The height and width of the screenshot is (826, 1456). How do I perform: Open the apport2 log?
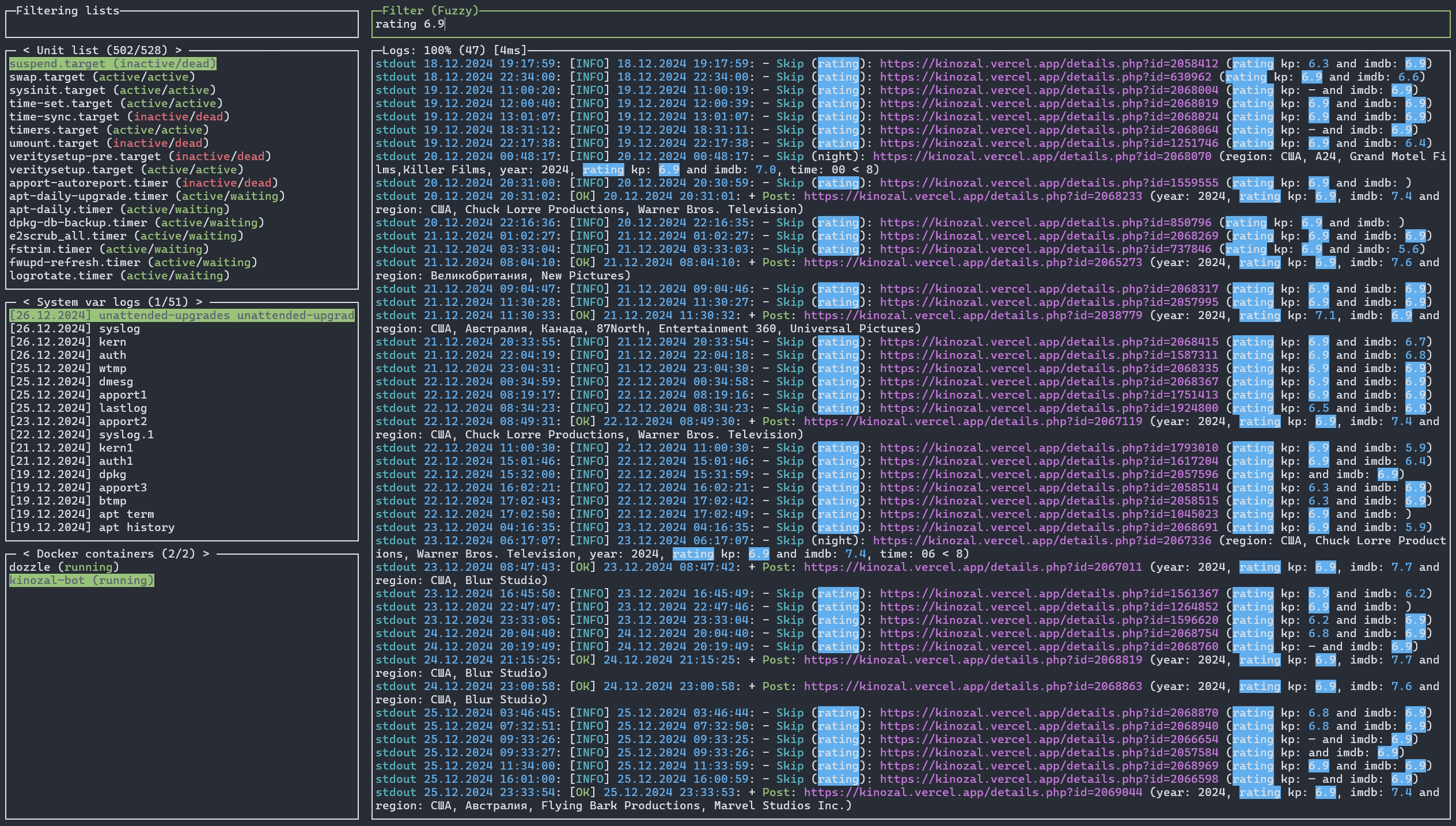(x=78, y=422)
